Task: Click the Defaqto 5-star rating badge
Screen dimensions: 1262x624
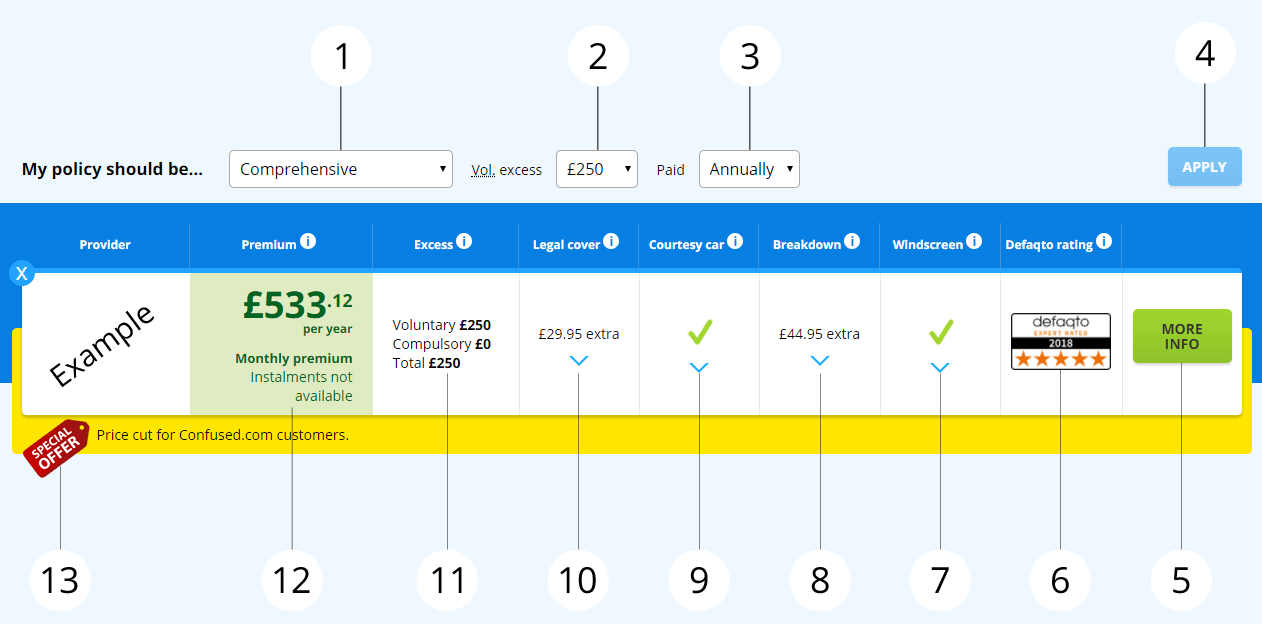Action: point(1060,341)
